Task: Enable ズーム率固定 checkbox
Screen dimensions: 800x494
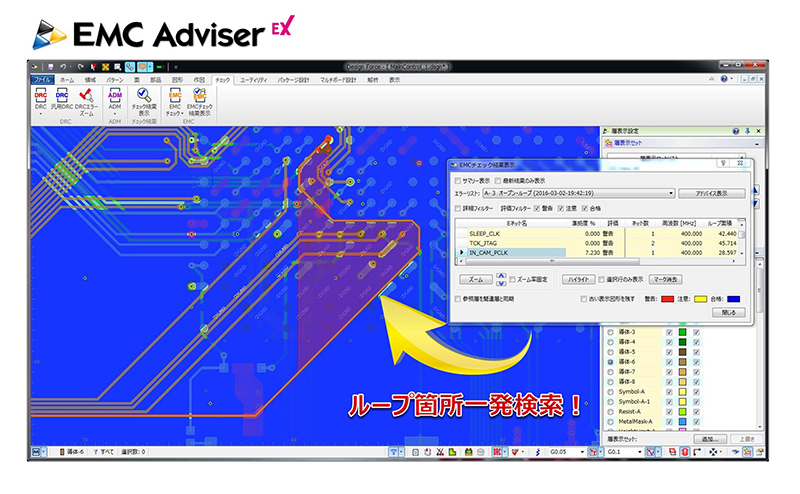Action: pos(512,280)
